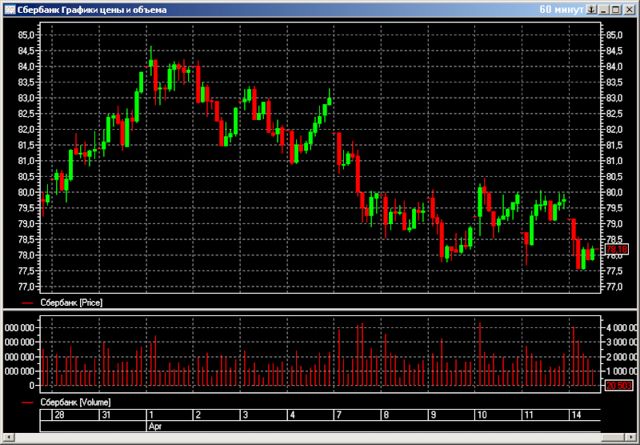
Task: Click the title bar text Сбербанк Графики цены и объема
Action: click(92, 9)
